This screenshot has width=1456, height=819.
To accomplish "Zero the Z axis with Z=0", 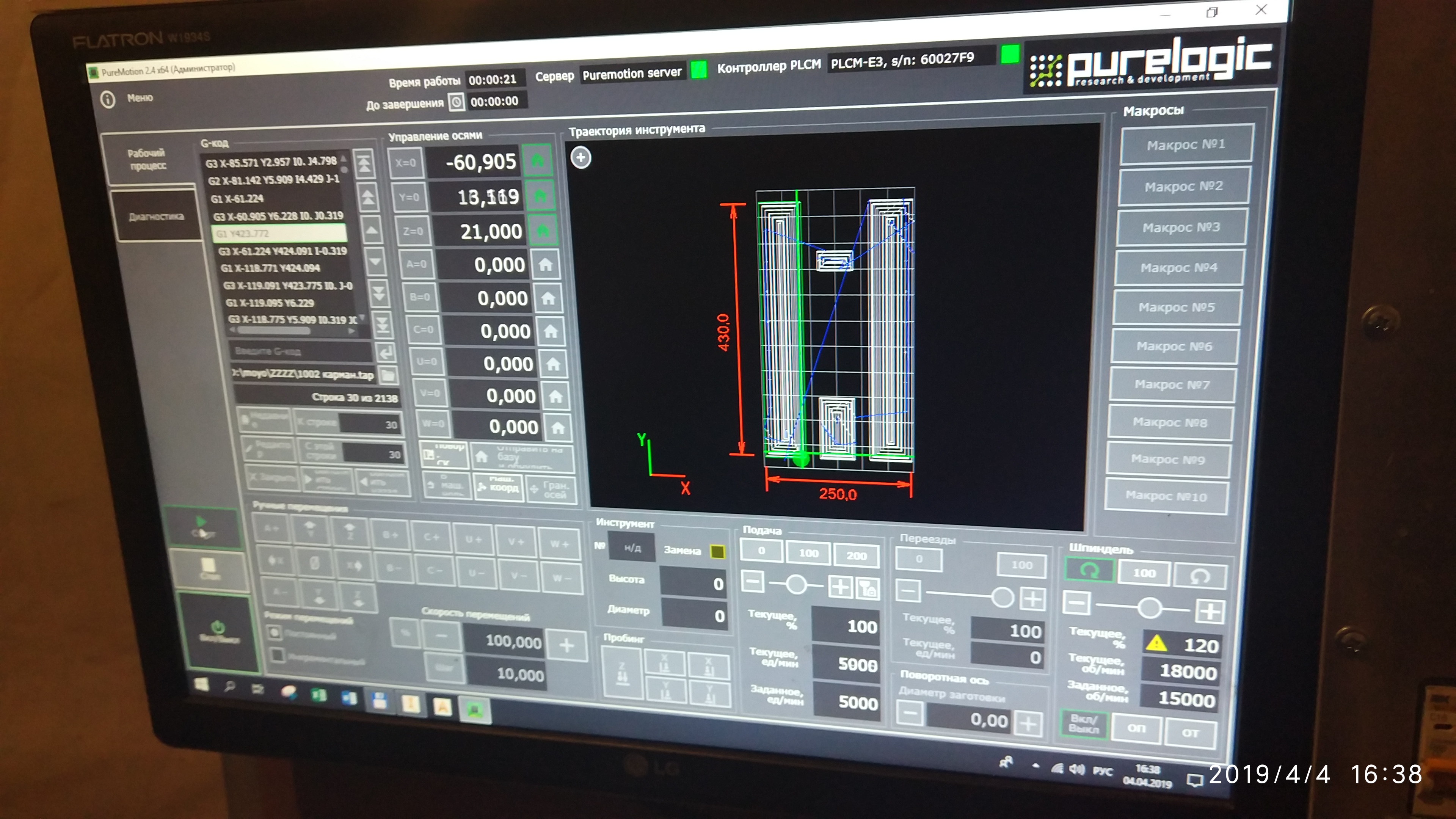I will [413, 231].
